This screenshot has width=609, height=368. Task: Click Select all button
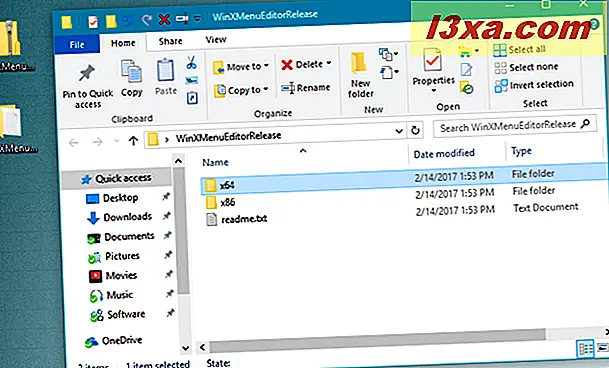519,49
